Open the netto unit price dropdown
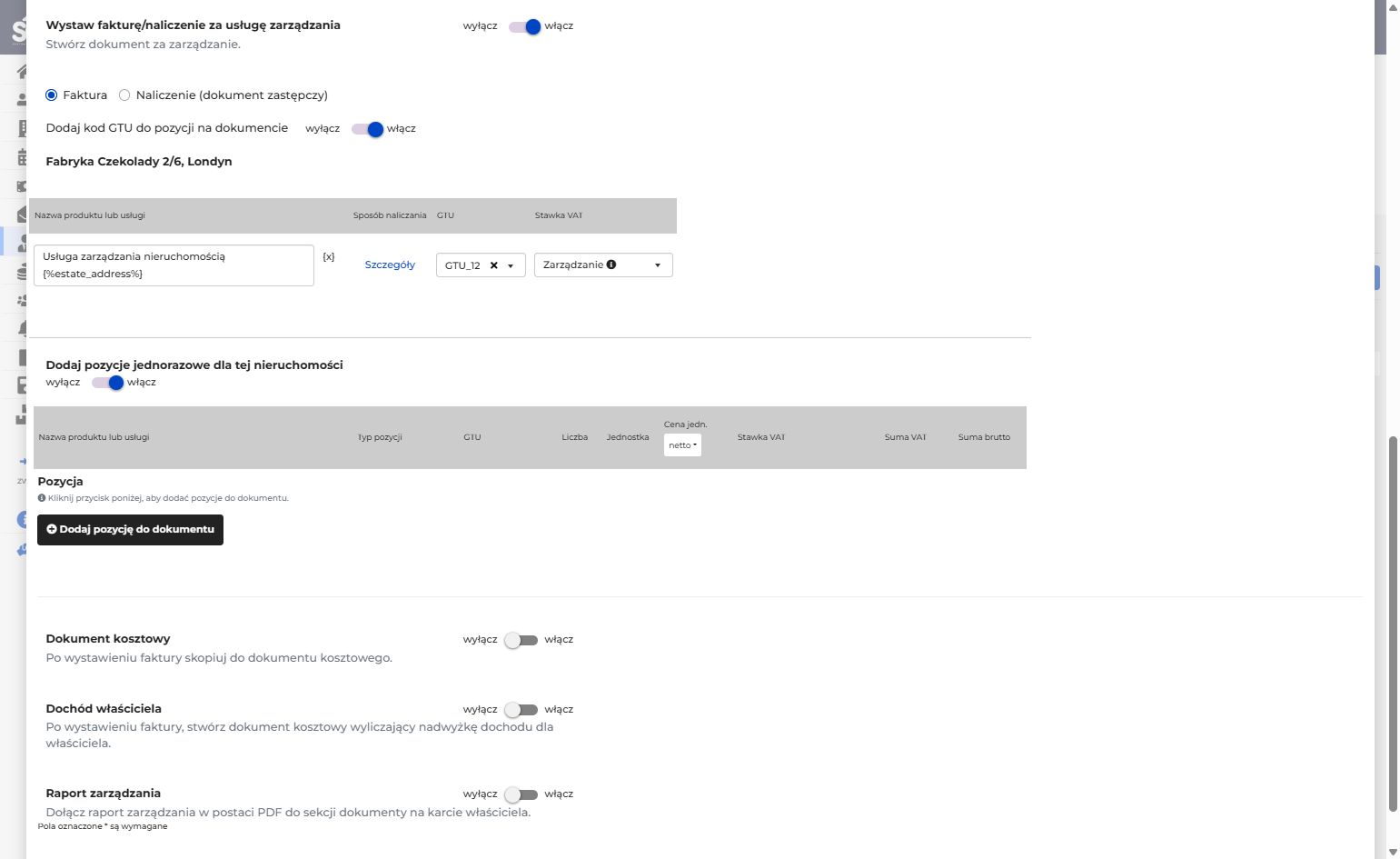This screenshot has width=1400, height=859. (682, 445)
